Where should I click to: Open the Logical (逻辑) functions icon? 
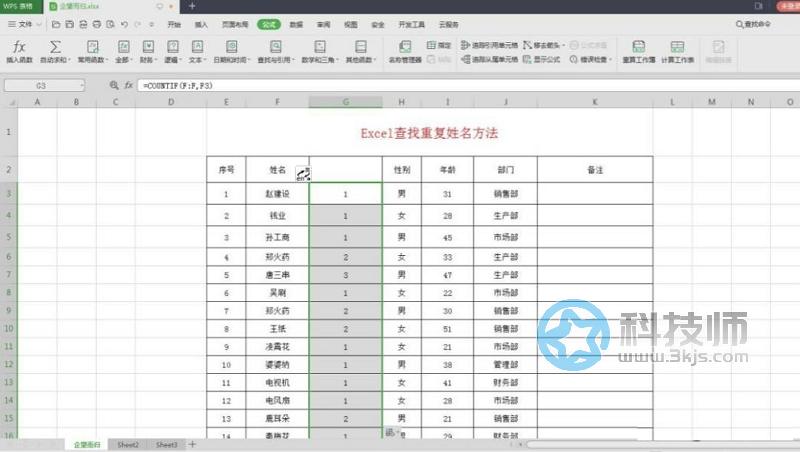click(173, 47)
